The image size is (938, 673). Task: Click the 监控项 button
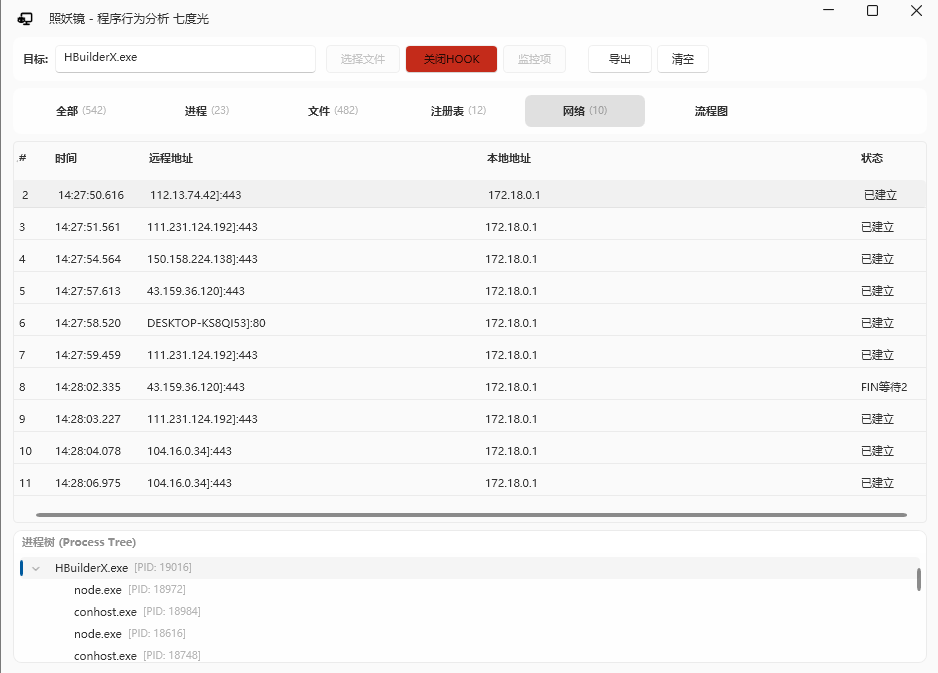point(534,59)
